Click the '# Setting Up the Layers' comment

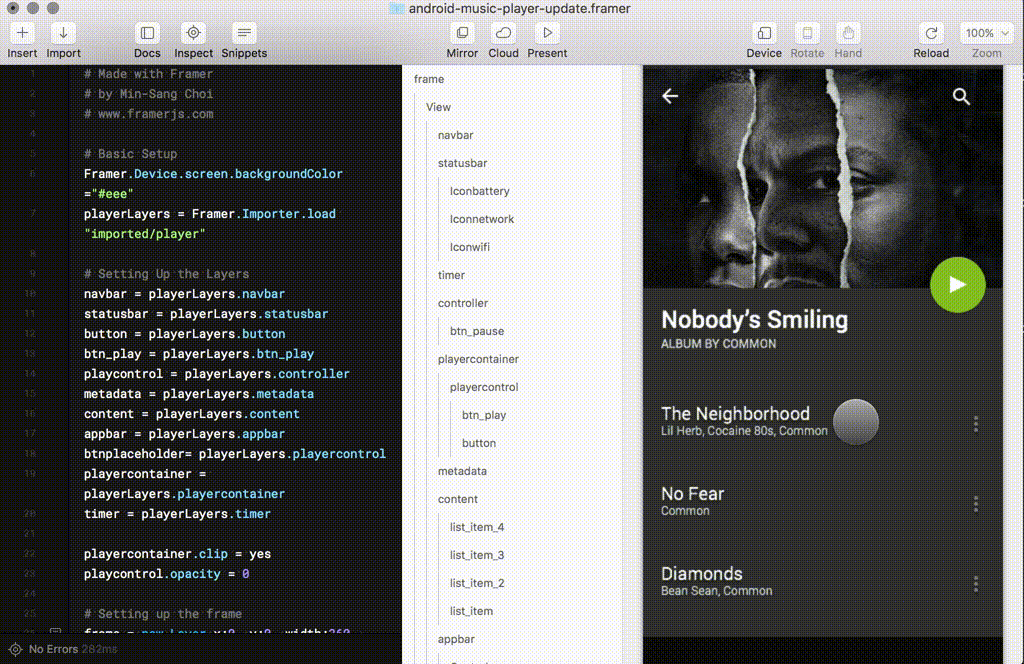pos(167,274)
